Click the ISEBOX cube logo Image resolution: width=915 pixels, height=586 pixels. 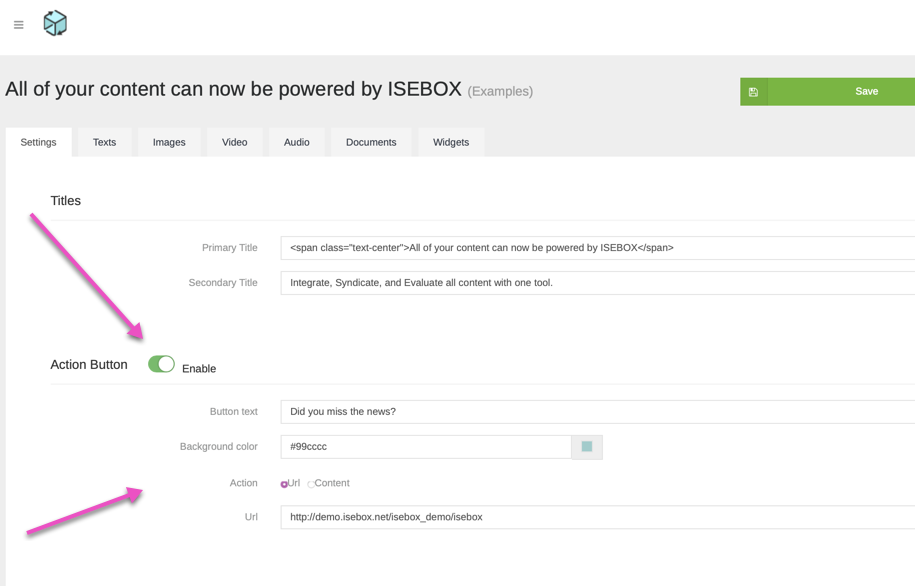(55, 23)
